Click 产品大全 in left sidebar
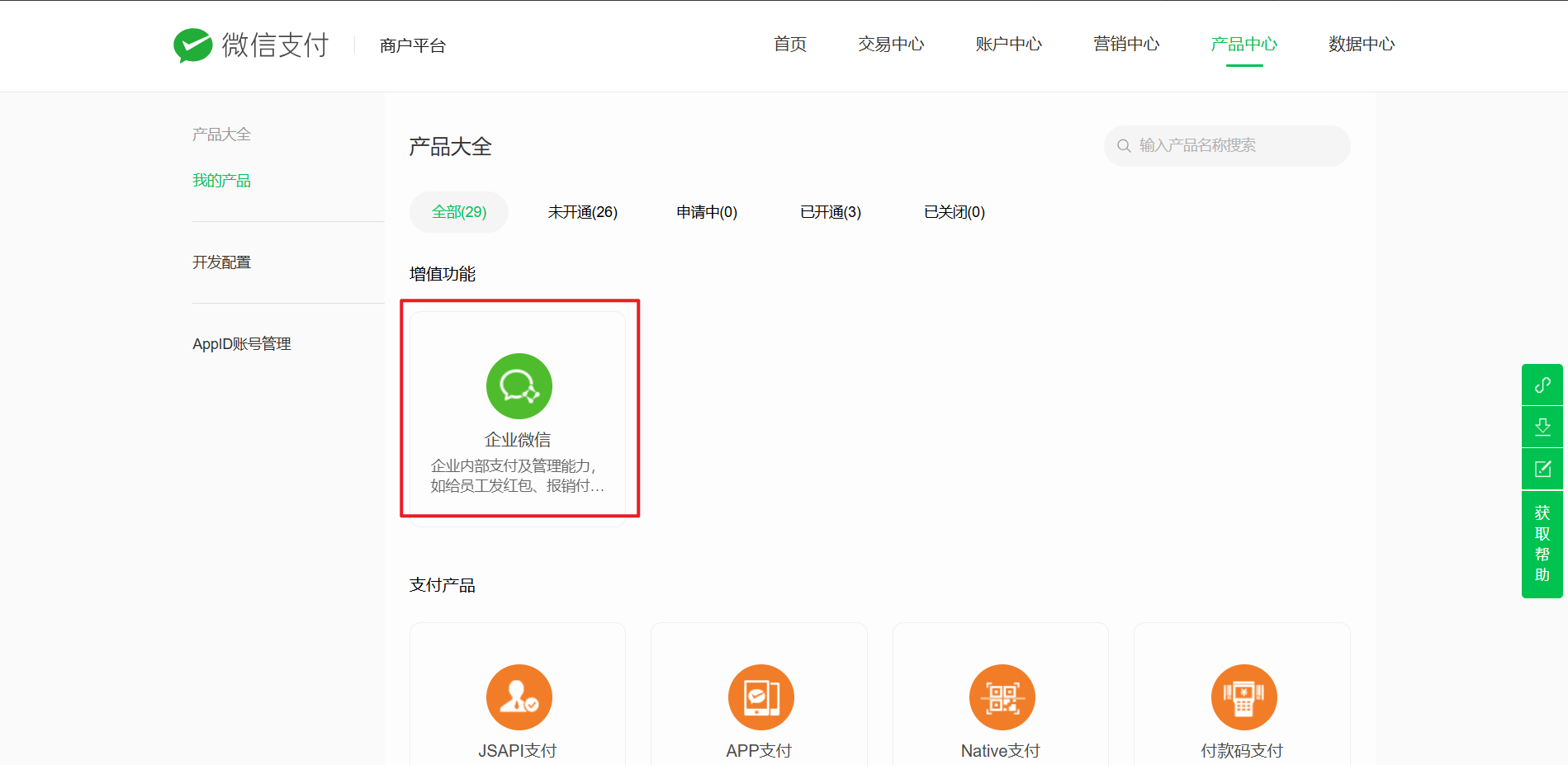 coord(221,135)
